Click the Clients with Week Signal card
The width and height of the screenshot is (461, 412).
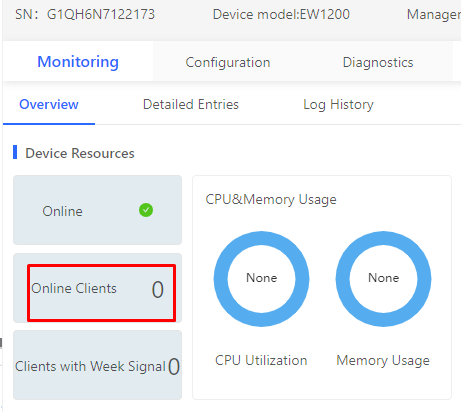pyautogui.click(x=97, y=365)
